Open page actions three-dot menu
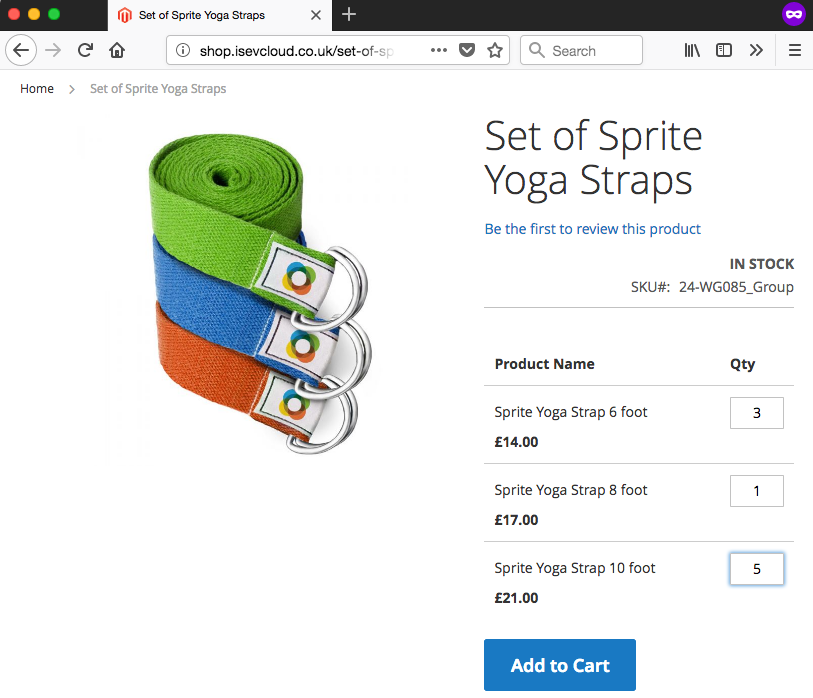The height and width of the screenshot is (698, 813). pyautogui.click(x=439, y=50)
